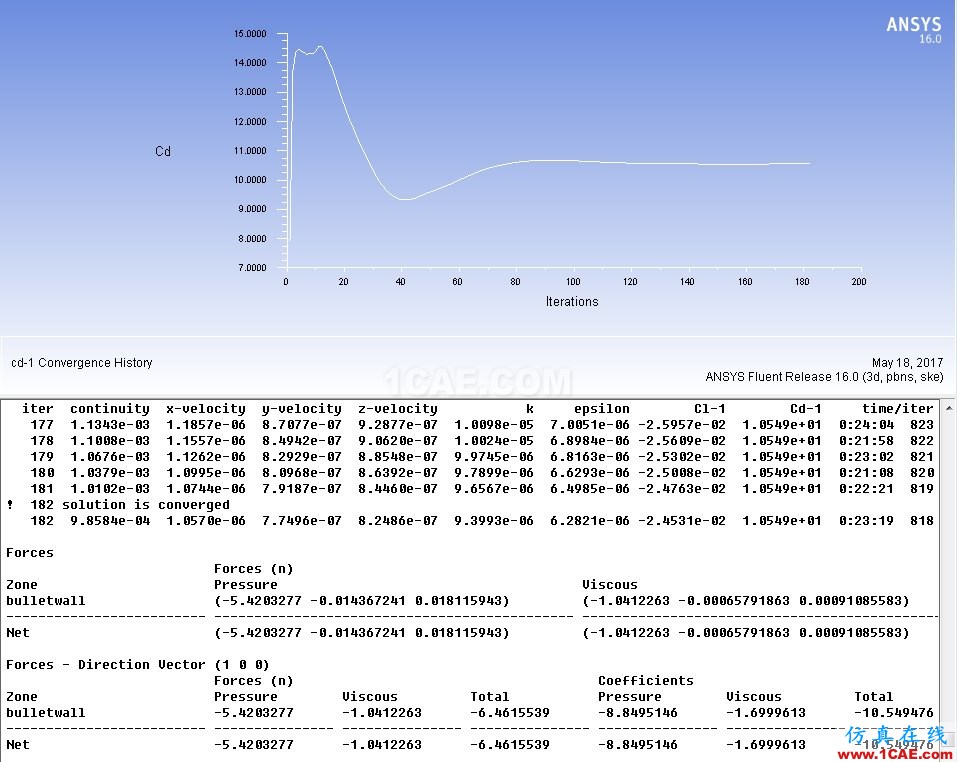Click the 'epsilon' column header
The width and height of the screenshot is (957, 762).
coord(601,409)
